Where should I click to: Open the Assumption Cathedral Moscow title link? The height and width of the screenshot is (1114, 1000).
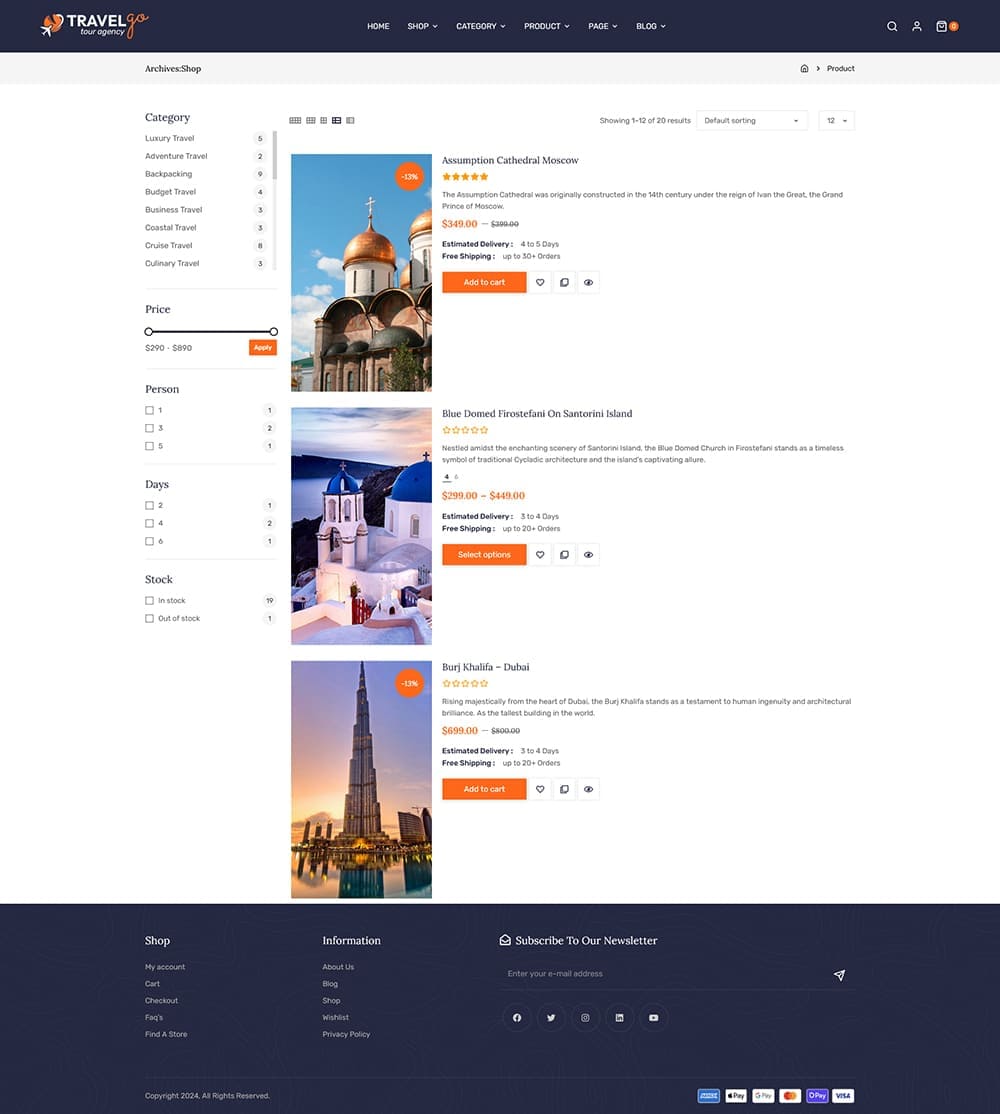tap(510, 161)
